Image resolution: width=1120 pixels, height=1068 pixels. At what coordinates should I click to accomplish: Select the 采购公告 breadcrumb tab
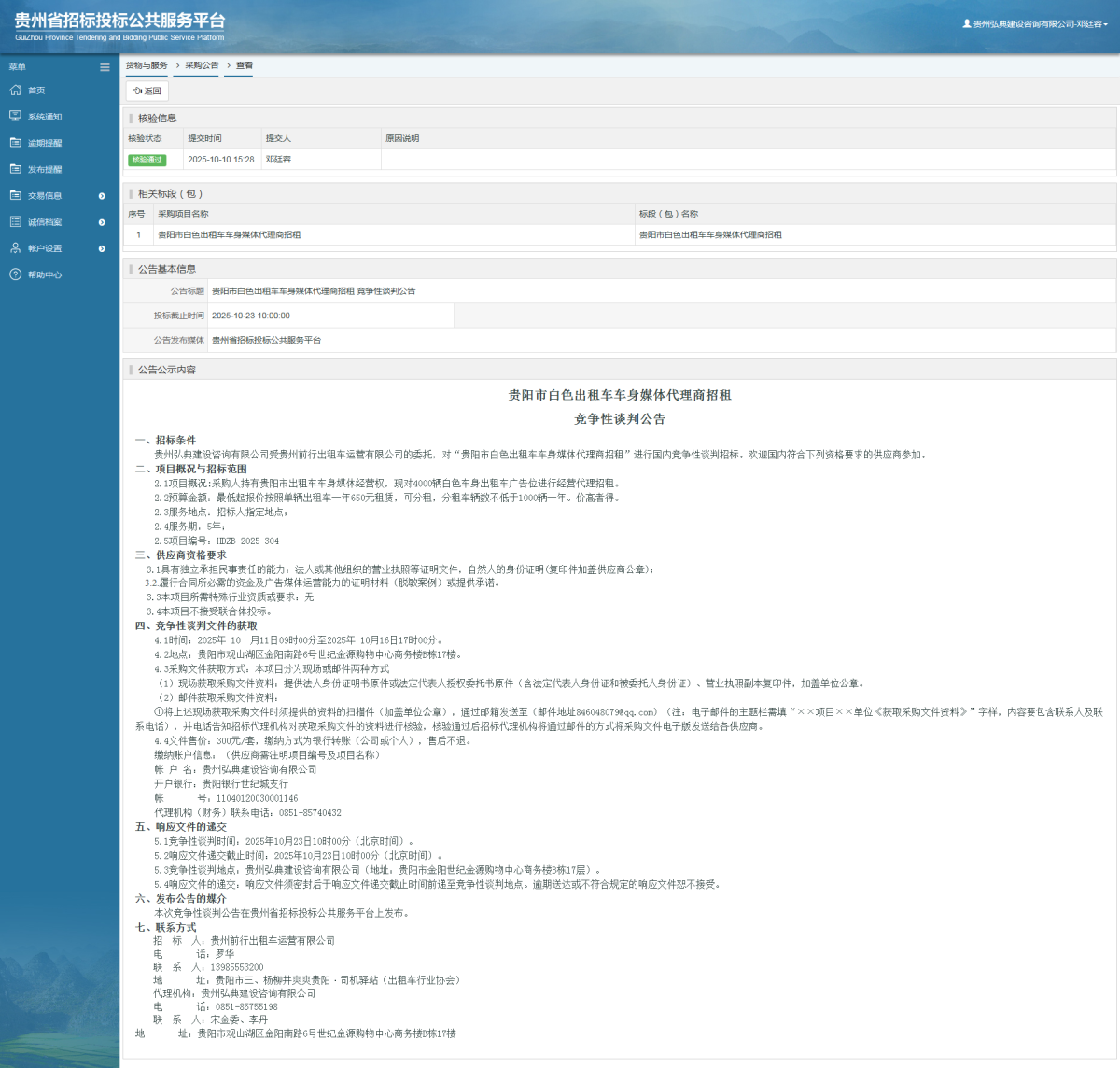(x=202, y=66)
